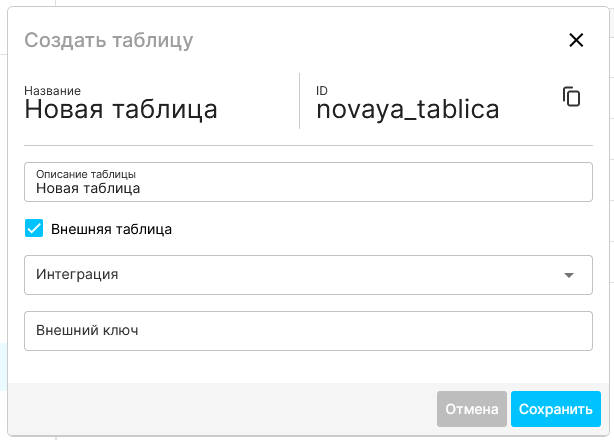The height and width of the screenshot is (440, 614).
Task: Close the Создать таблицу dialog
Action: (x=575, y=40)
